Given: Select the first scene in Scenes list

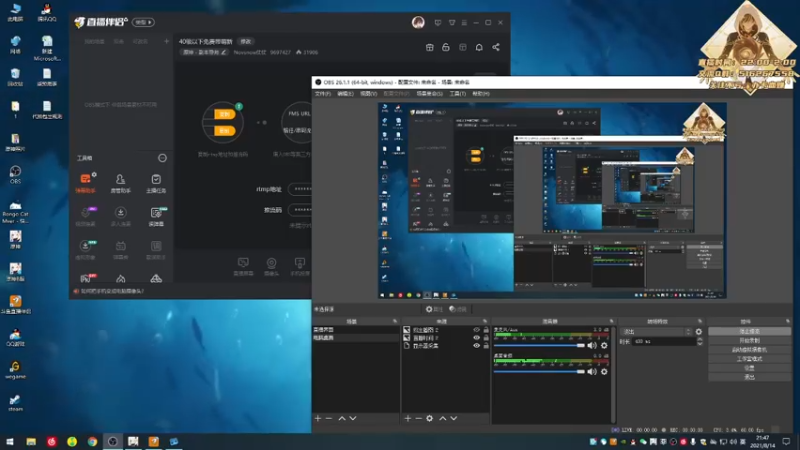Looking at the screenshot, I should 356,330.
